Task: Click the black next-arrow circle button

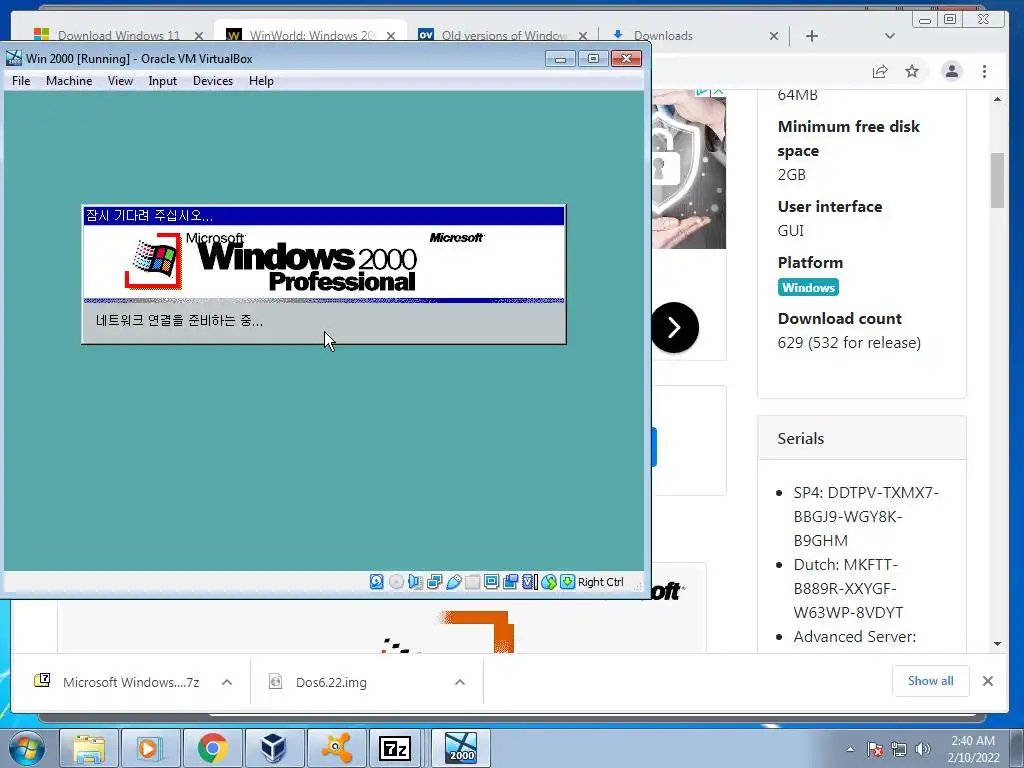Action: (675, 327)
